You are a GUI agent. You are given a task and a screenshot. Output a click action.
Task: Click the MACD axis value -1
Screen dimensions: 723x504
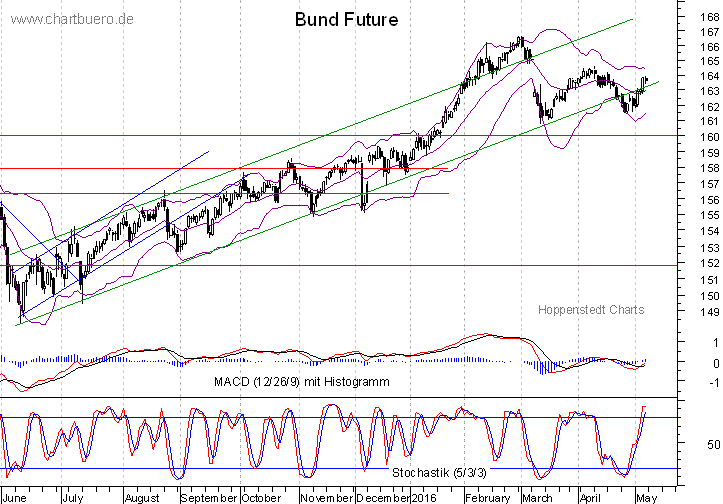[x=713, y=382]
